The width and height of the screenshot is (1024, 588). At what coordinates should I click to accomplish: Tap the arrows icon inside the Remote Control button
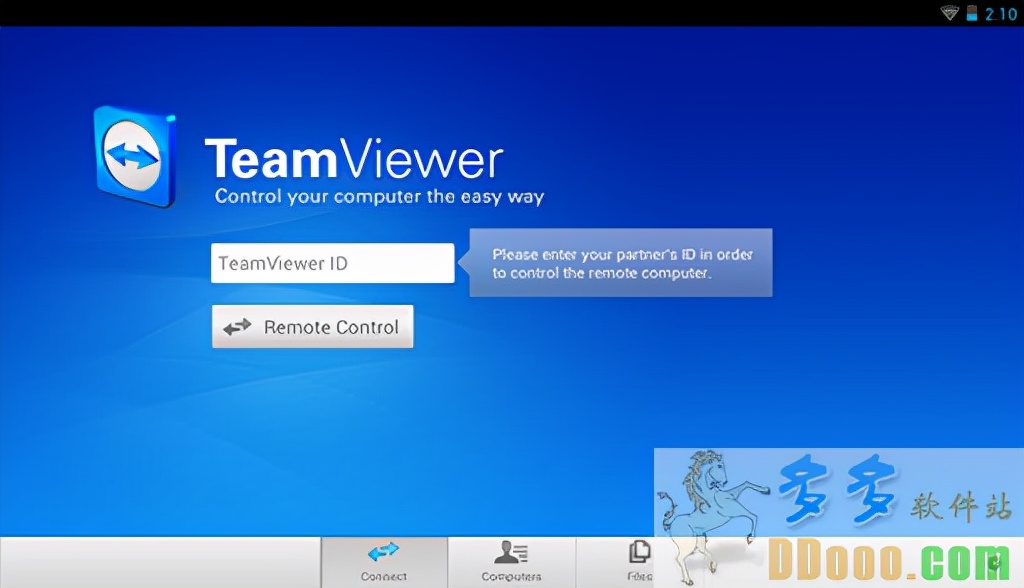(x=237, y=326)
